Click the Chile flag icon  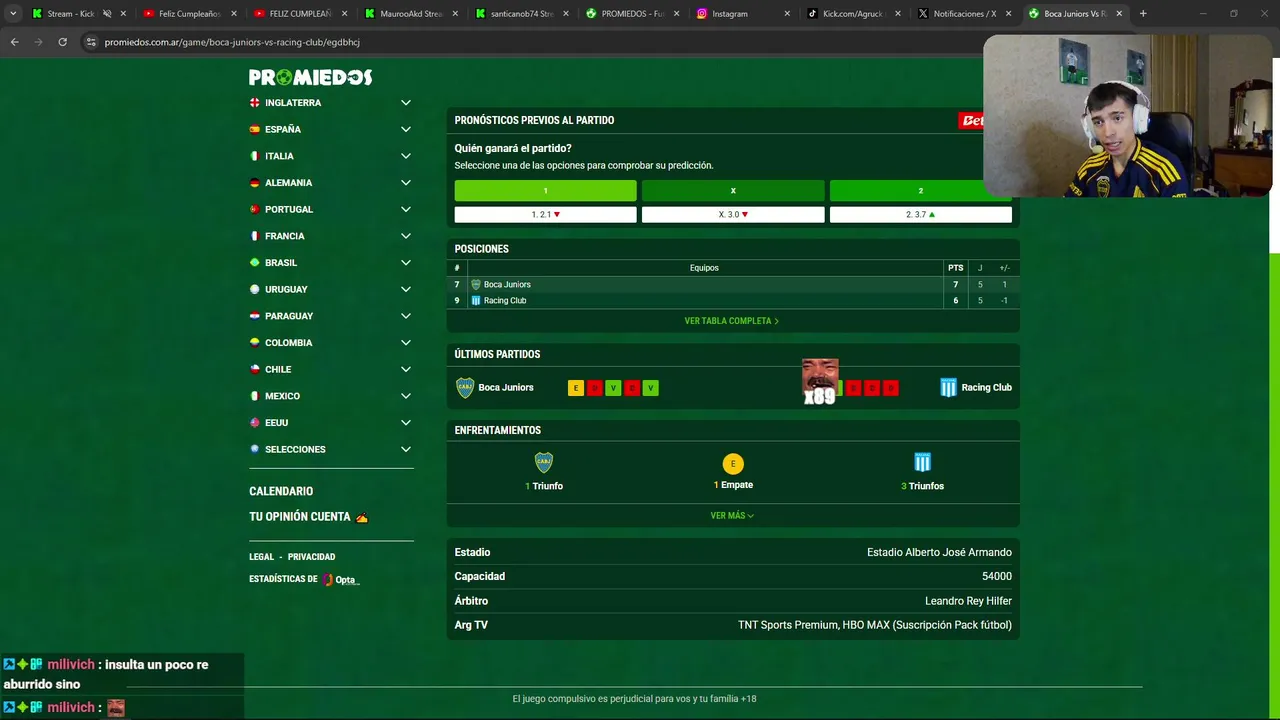tap(255, 369)
